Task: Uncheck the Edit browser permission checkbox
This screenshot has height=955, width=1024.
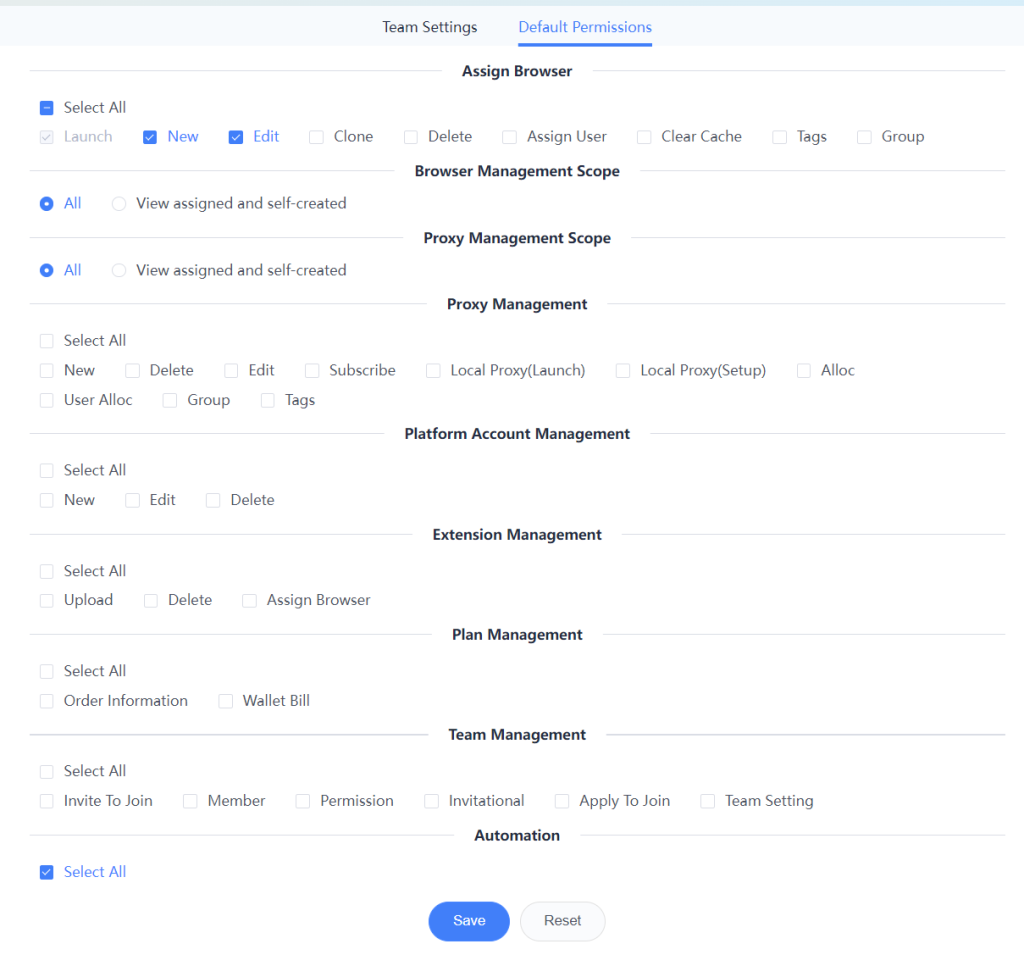Action: (x=236, y=137)
